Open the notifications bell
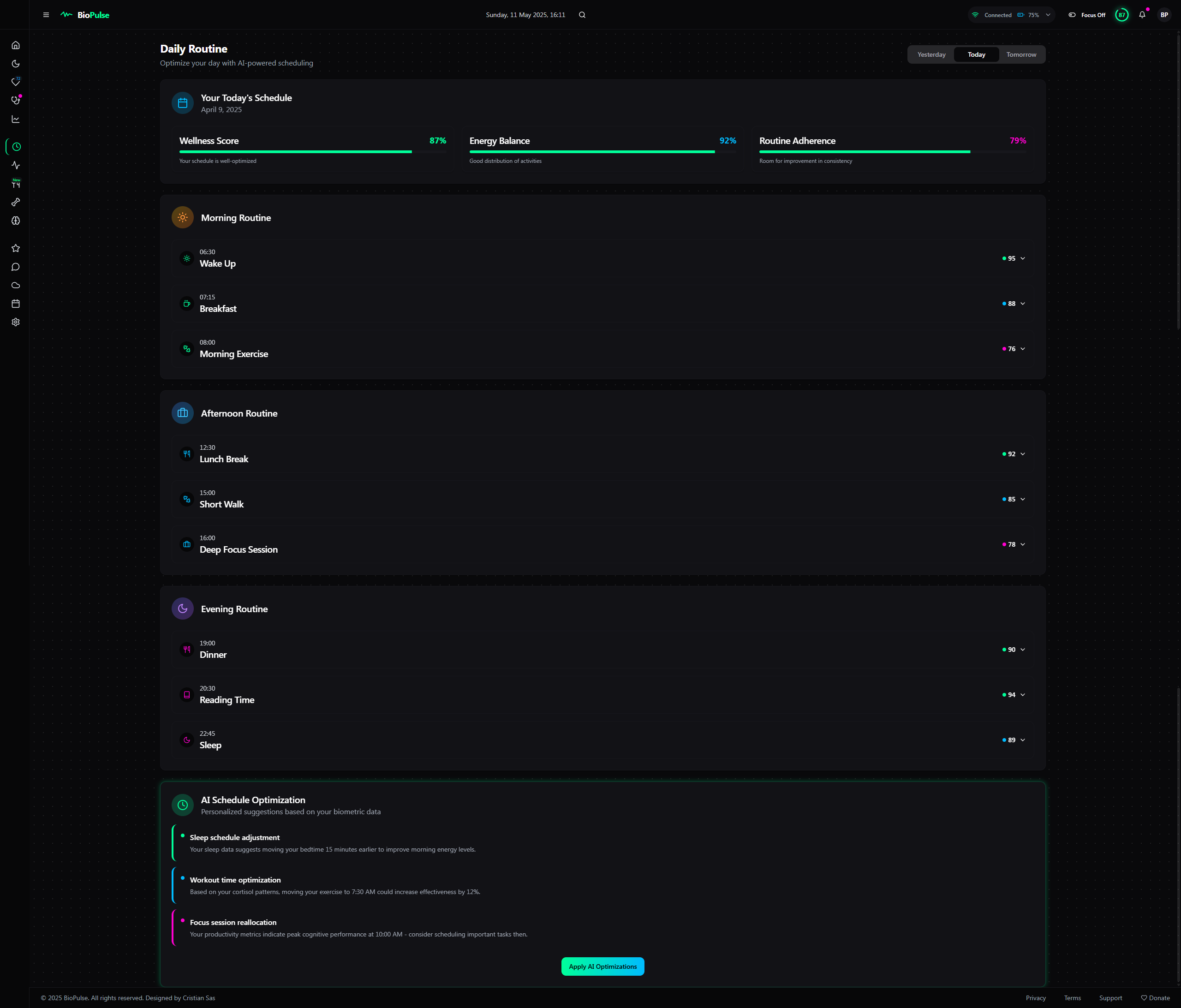1181x1008 pixels. click(1142, 15)
